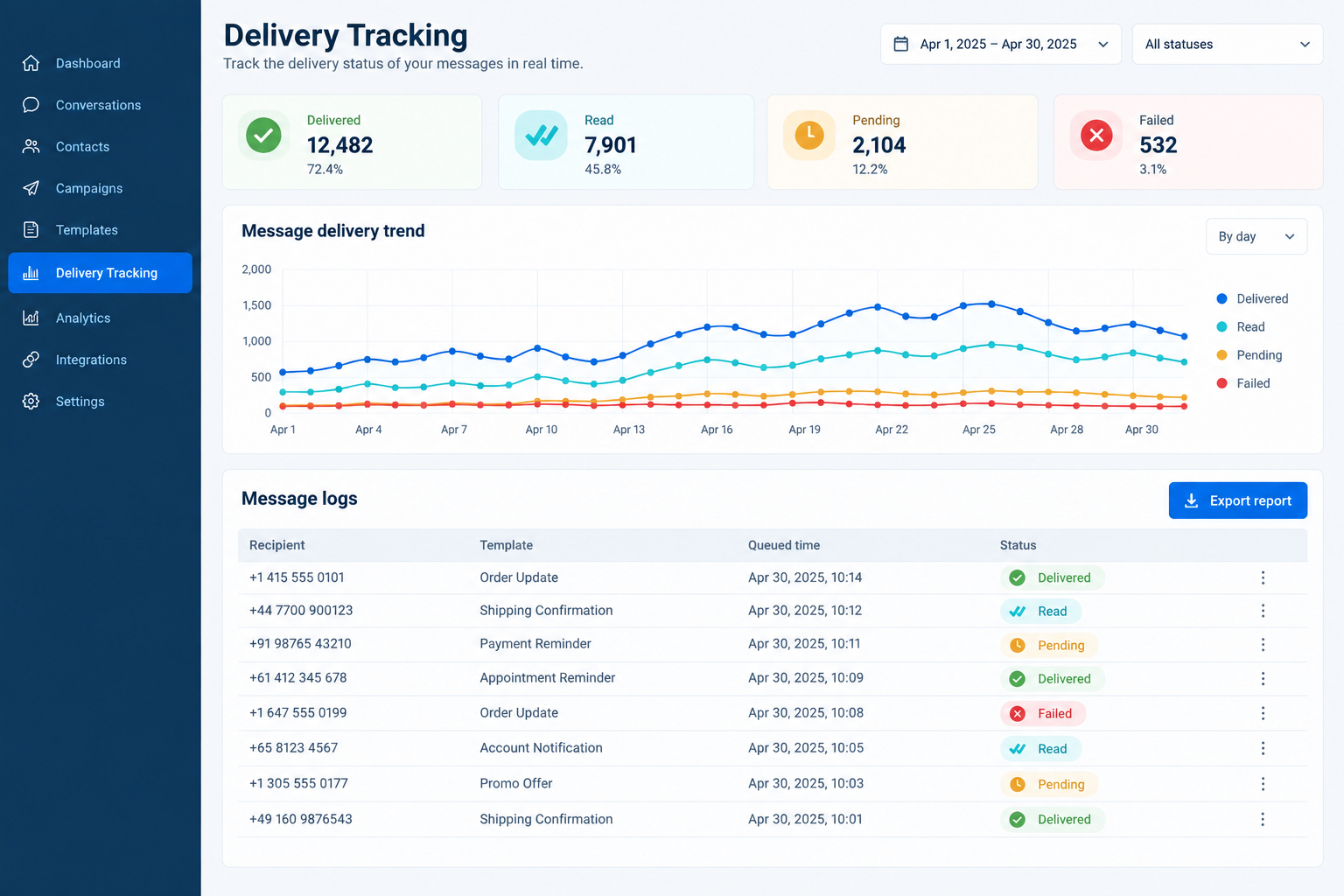The width and height of the screenshot is (1344, 896).
Task: Click Account Notification template cell
Action: [x=541, y=747]
